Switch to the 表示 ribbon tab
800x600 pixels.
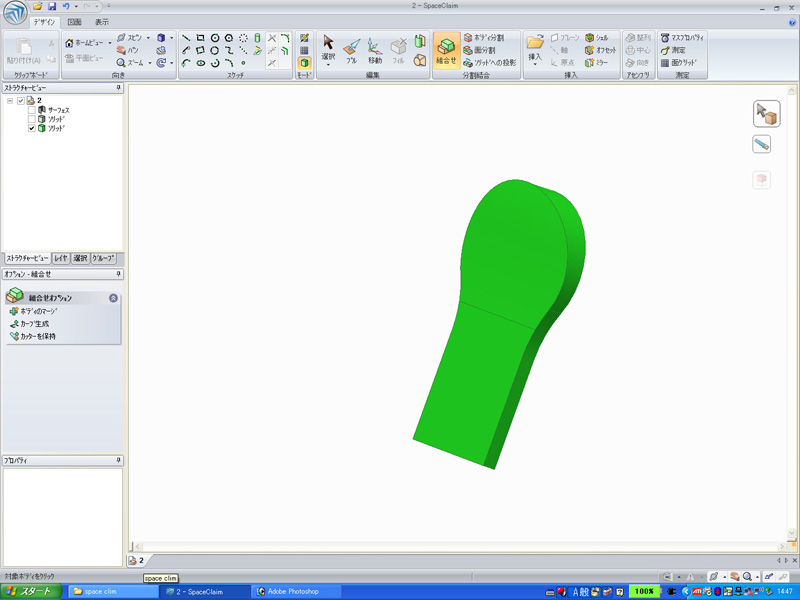[x=102, y=21]
